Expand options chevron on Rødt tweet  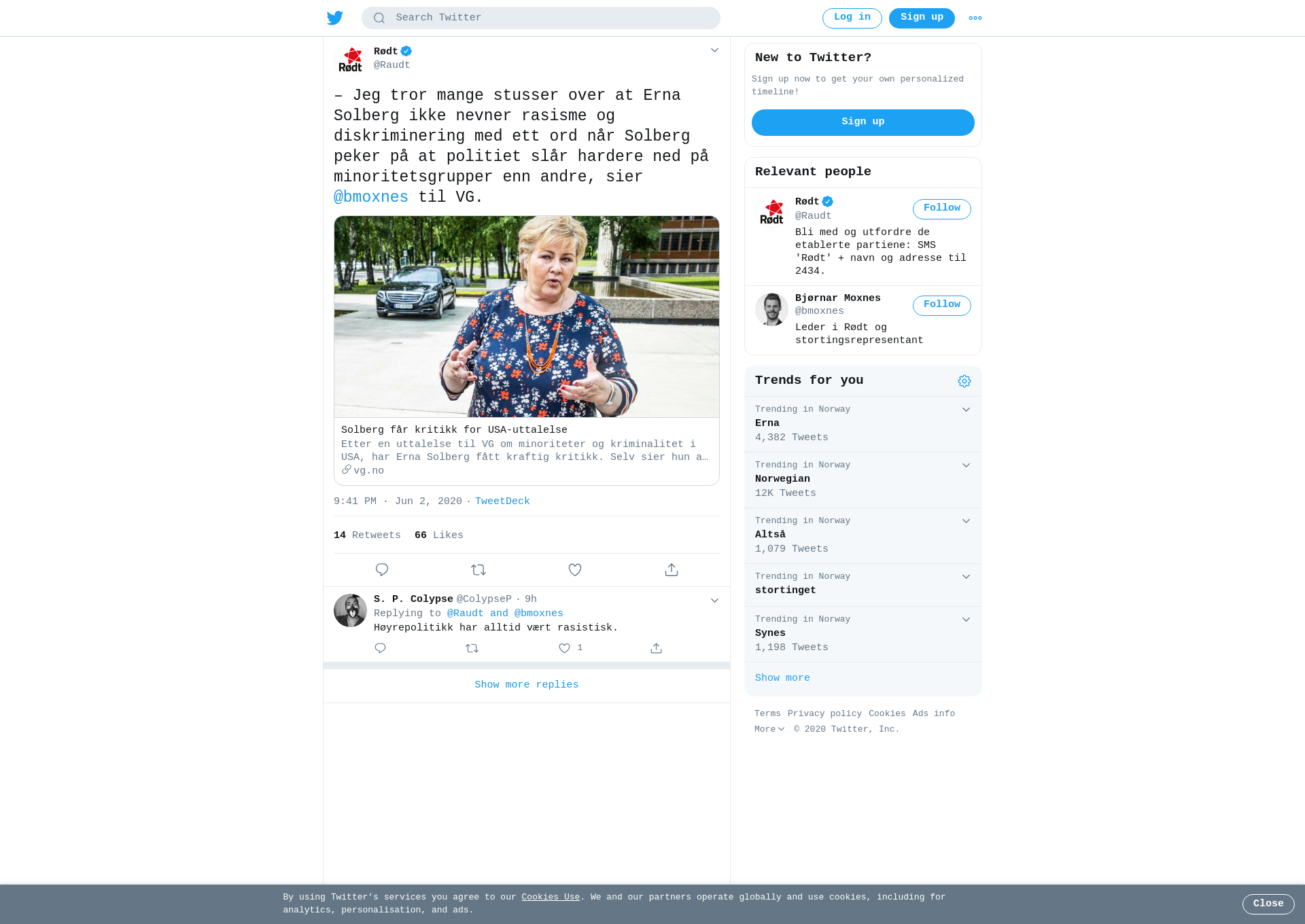(x=714, y=50)
